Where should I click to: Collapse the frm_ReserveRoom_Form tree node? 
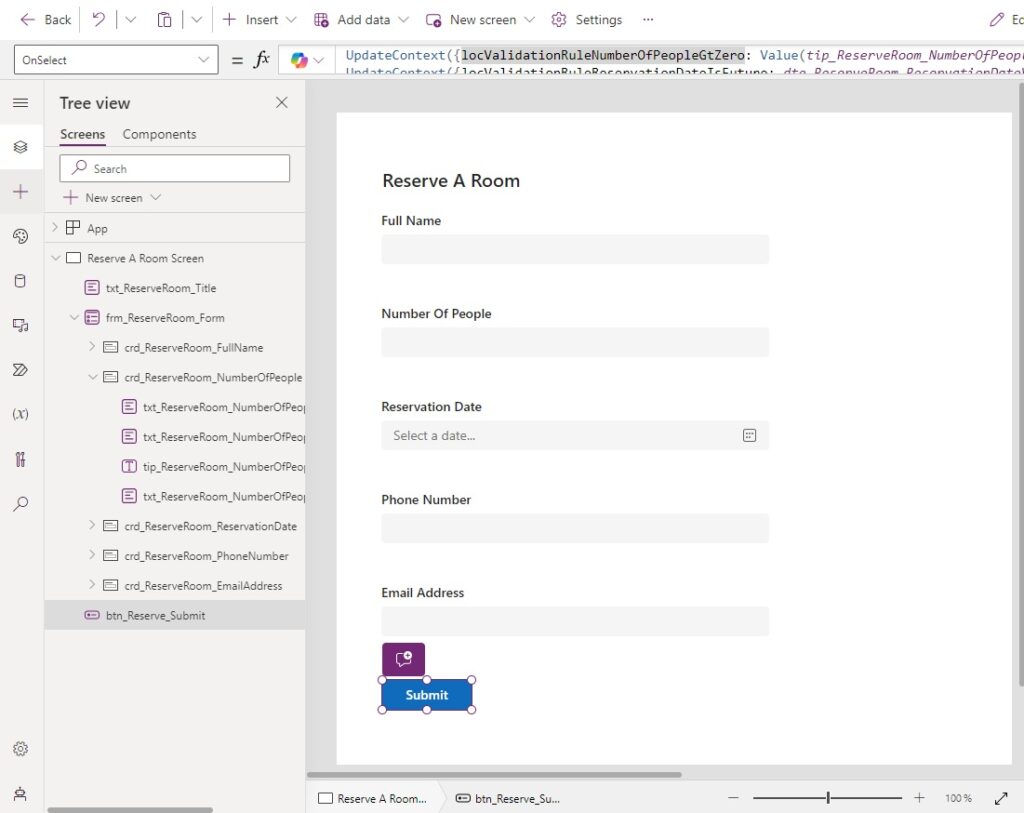pyautogui.click(x=74, y=318)
